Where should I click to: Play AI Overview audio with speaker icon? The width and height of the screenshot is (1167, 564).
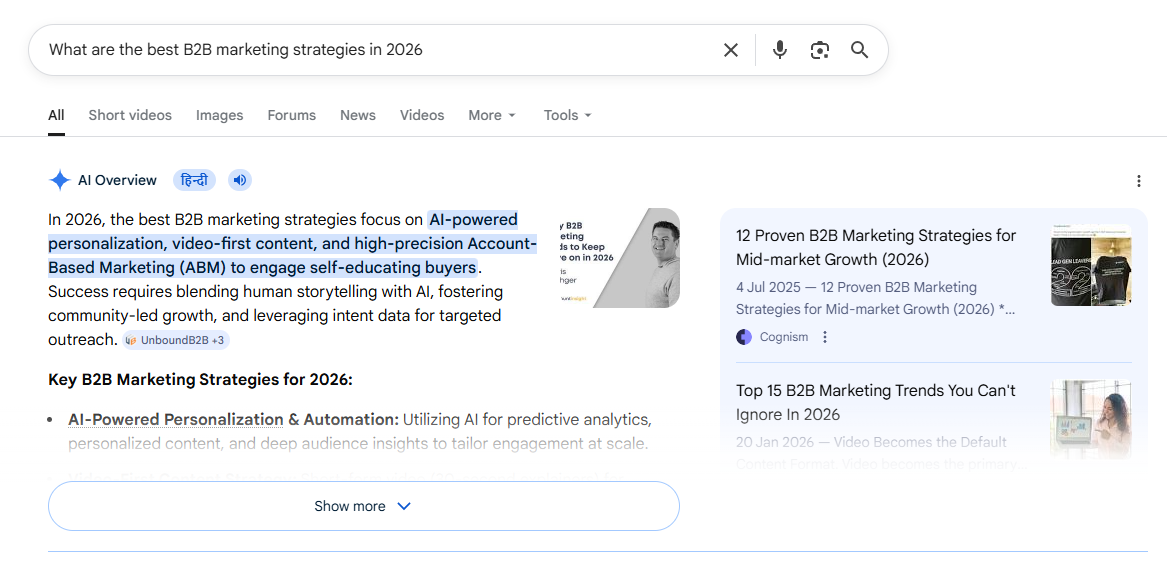(239, 180)
